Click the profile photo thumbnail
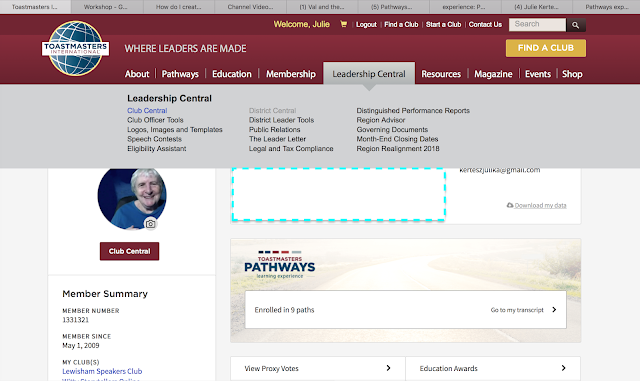Screen dimensions: 640x381 [132, 198]
